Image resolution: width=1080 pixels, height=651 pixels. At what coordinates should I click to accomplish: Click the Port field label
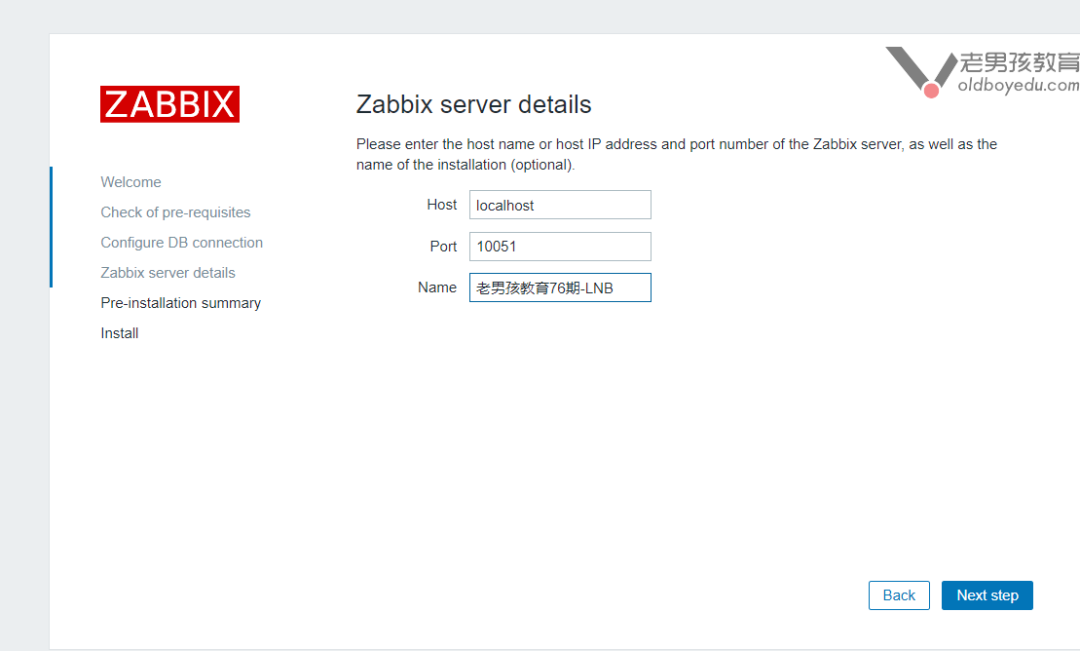(443, 246)
